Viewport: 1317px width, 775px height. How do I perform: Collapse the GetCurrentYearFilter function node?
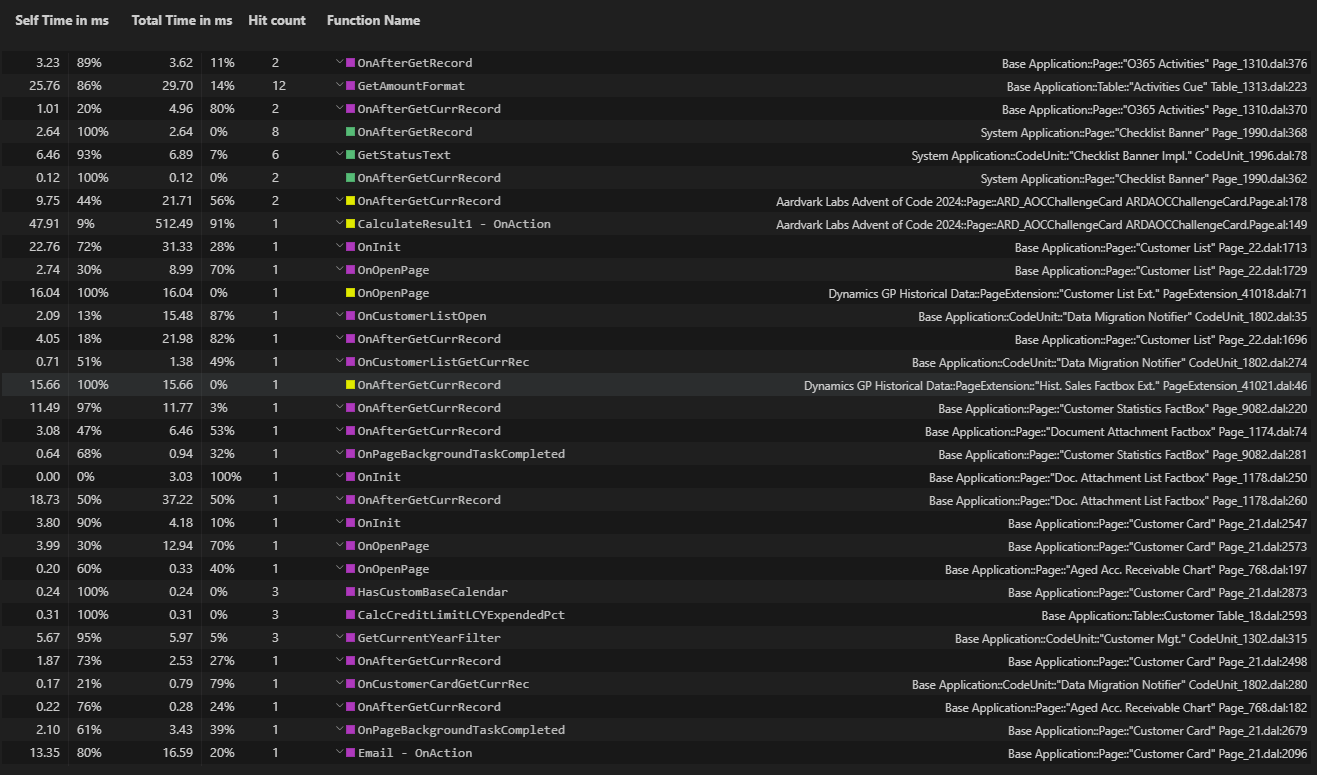(340, 638)
